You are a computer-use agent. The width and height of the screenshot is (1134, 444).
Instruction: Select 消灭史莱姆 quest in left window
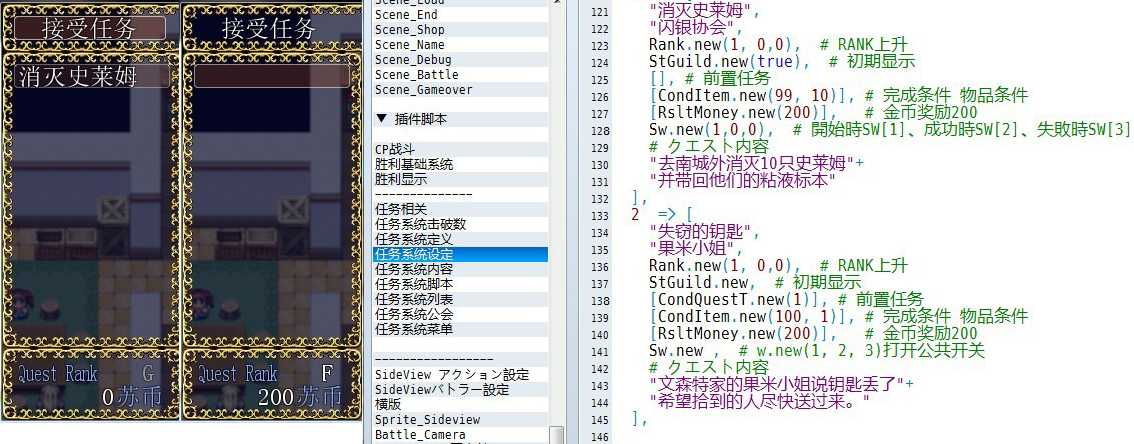(91, 77)
